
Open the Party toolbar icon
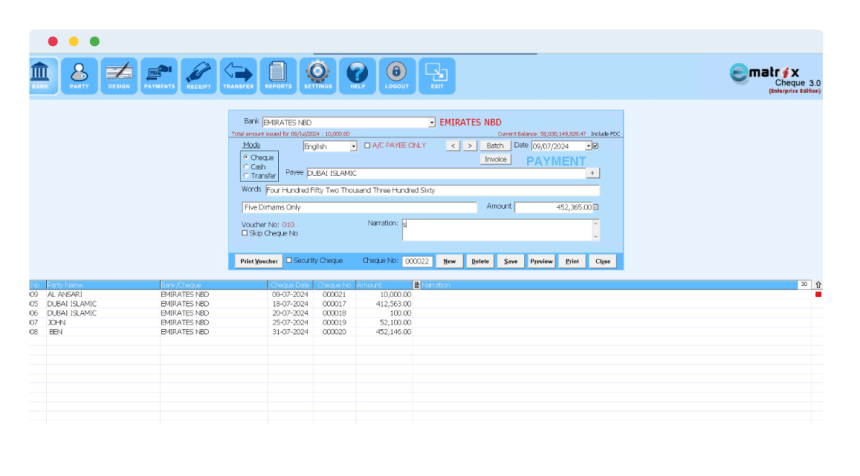80,76
